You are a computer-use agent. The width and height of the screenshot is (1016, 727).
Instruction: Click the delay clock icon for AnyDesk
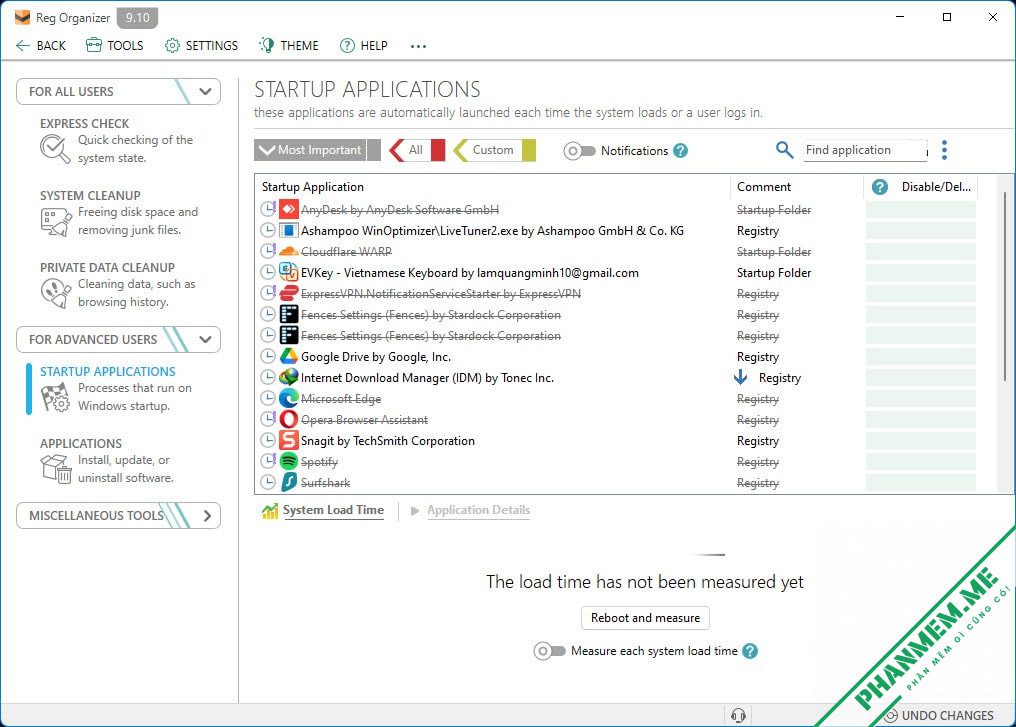pyautogui.click(x=268, y=209)
